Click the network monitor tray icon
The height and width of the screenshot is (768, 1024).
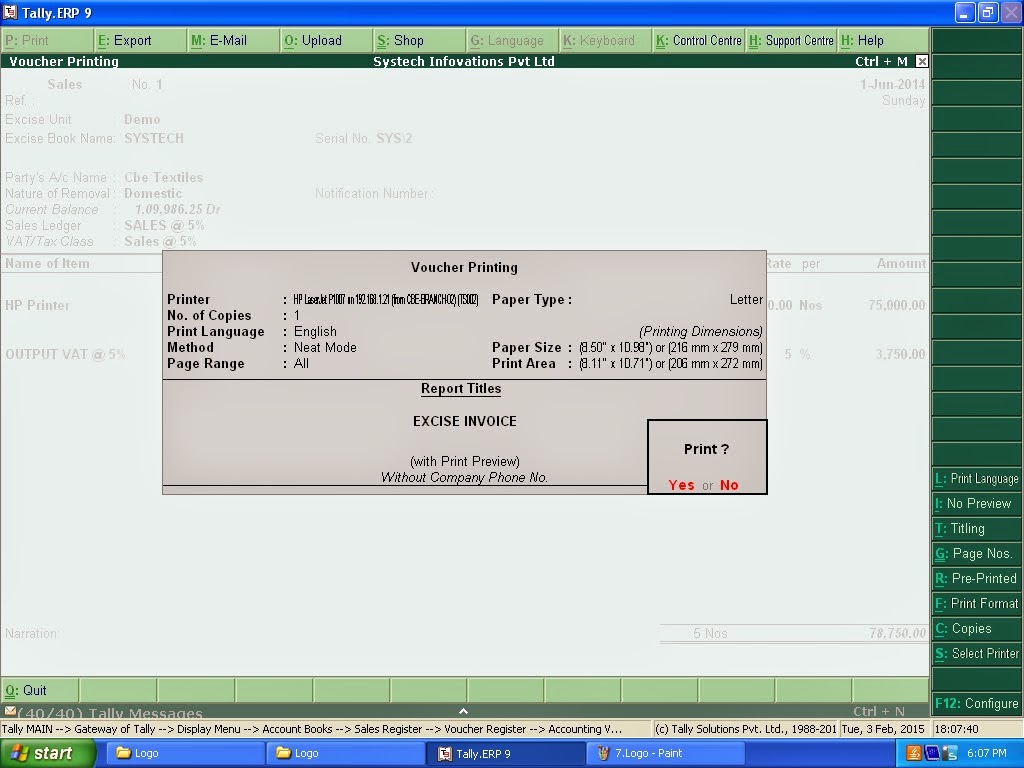pyautogui.click(x=950, y=753)
